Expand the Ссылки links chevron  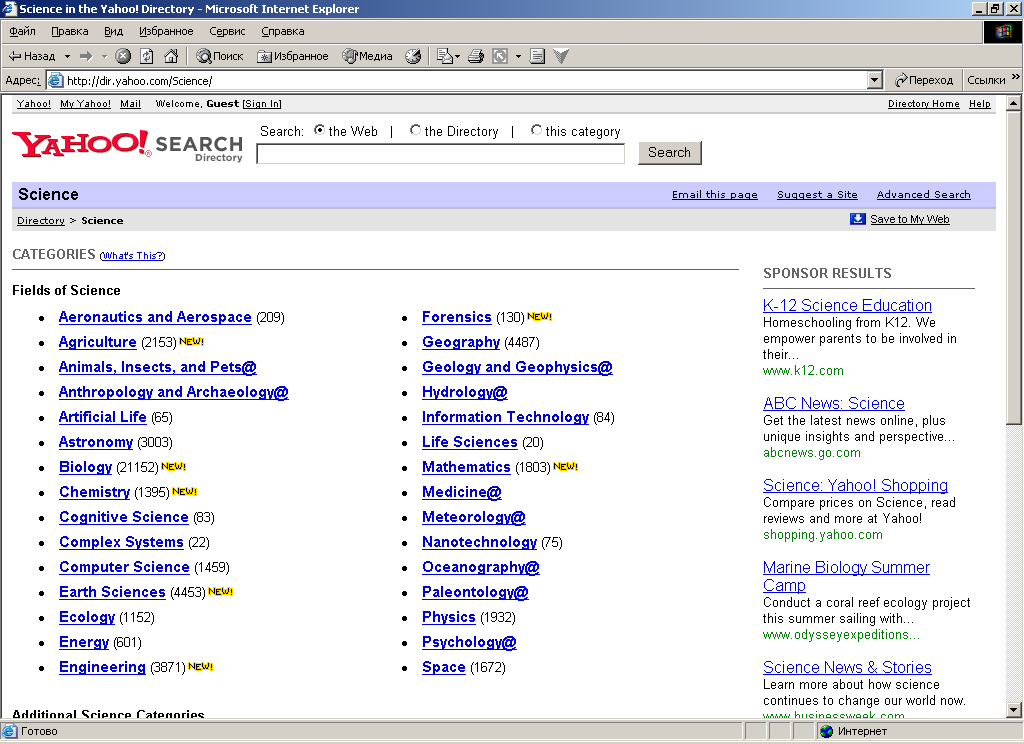tap(1016, 77)
